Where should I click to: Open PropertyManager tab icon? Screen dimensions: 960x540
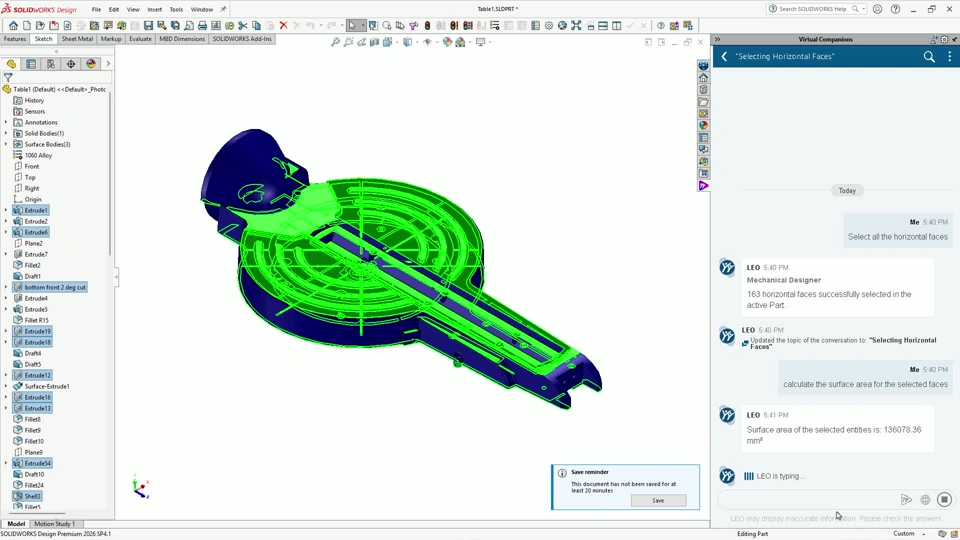[x=31, y=64]
